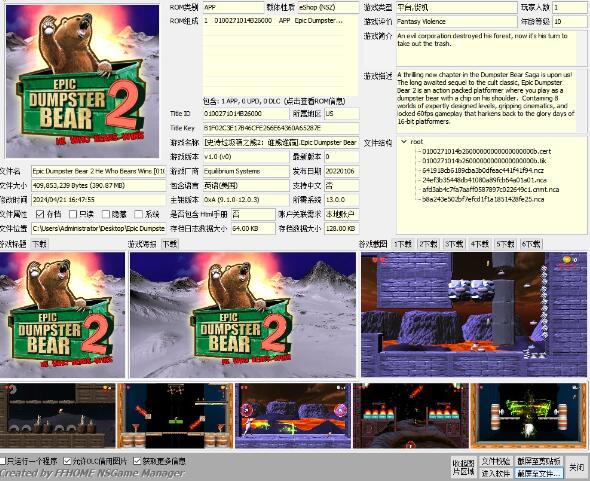Click the 游戏标题 下载 button
This screenshot has height=481, width=590.
[x=40, y=244]
